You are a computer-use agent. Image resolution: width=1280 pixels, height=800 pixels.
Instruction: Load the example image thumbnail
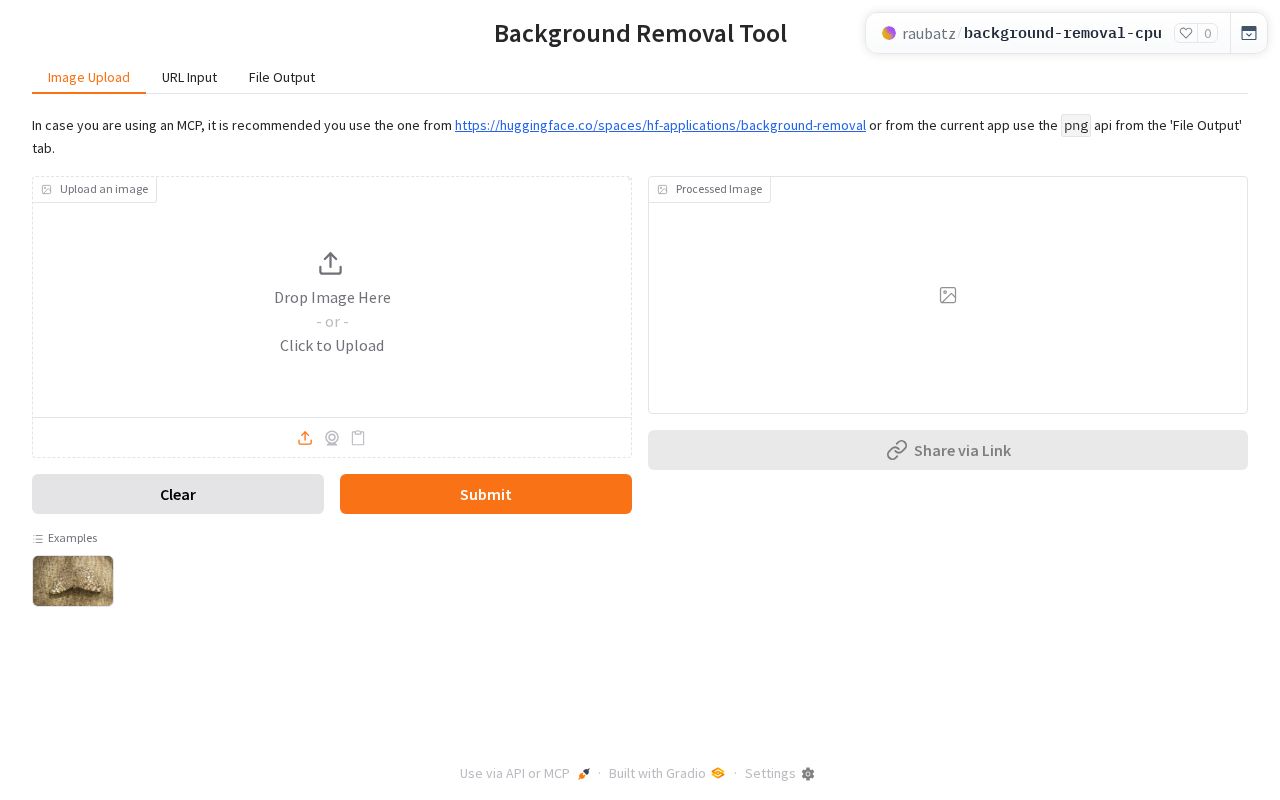73,581
